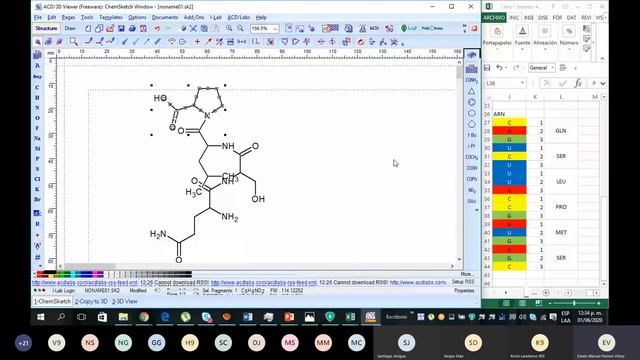
Task: Select the Draw Chains tool
Action: pos(110,41)
